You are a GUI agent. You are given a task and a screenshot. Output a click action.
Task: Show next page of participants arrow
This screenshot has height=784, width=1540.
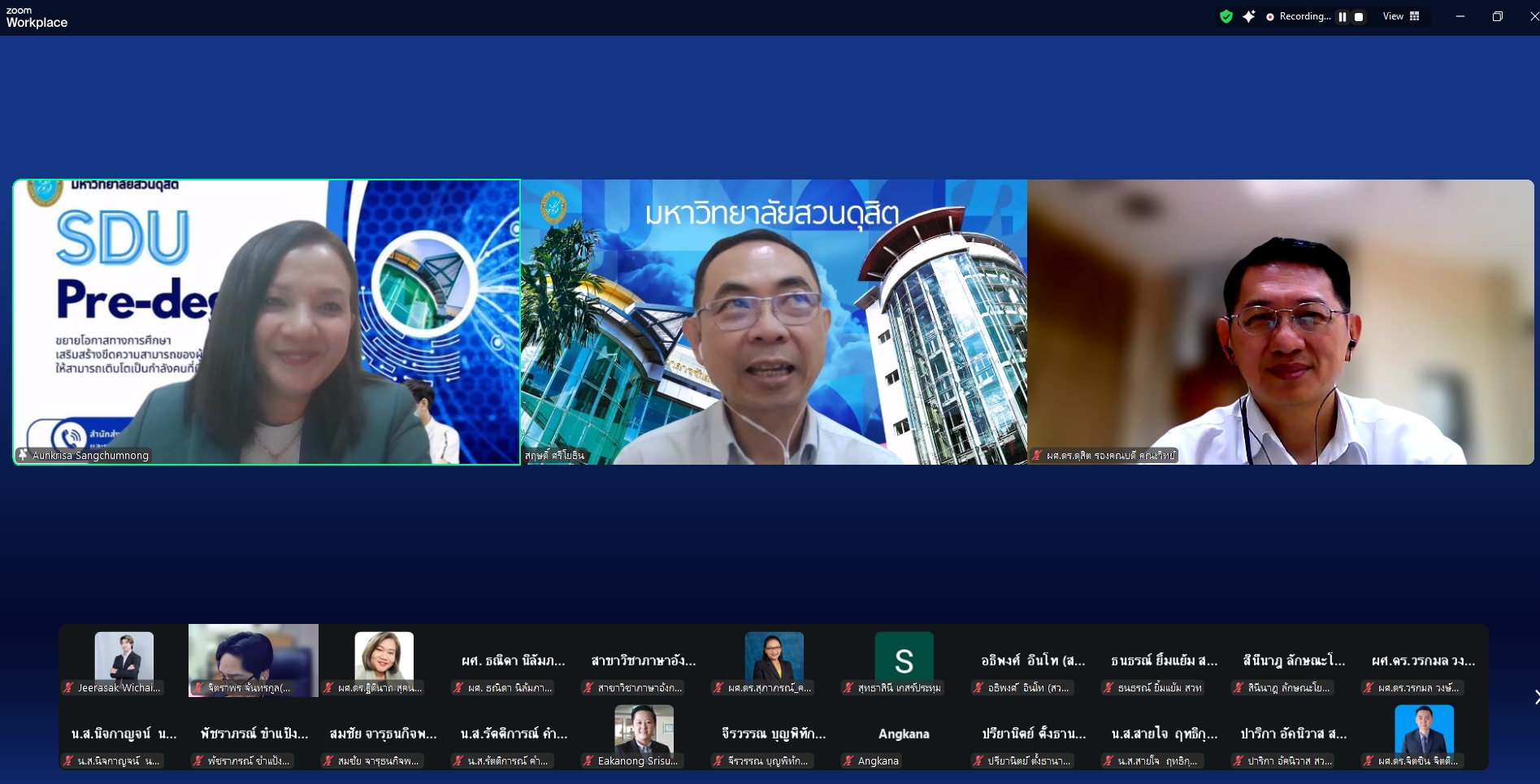[x=1535, y=697]
